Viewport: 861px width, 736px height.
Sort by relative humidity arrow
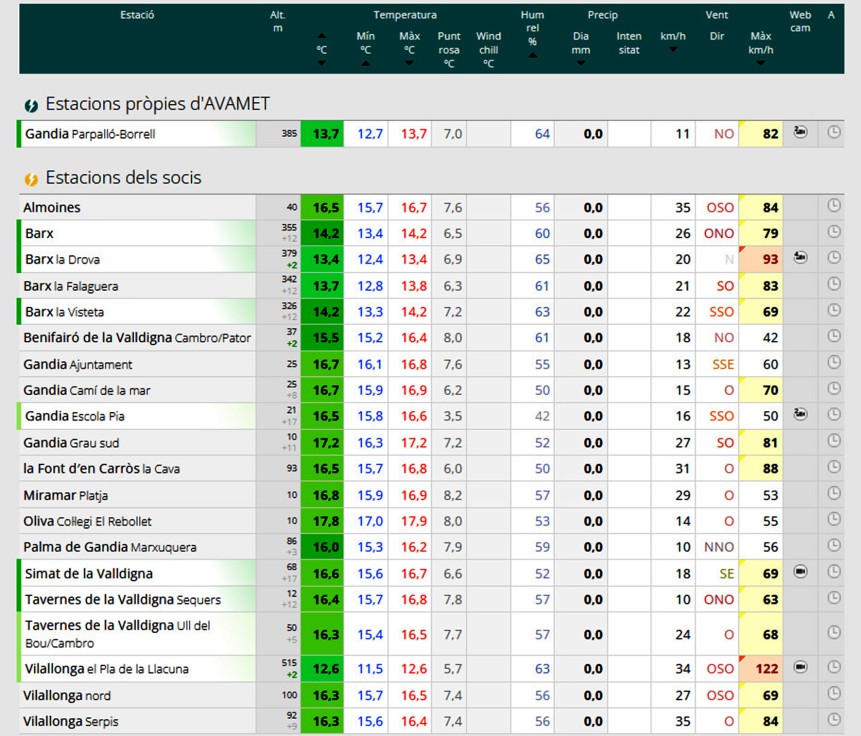533,55
